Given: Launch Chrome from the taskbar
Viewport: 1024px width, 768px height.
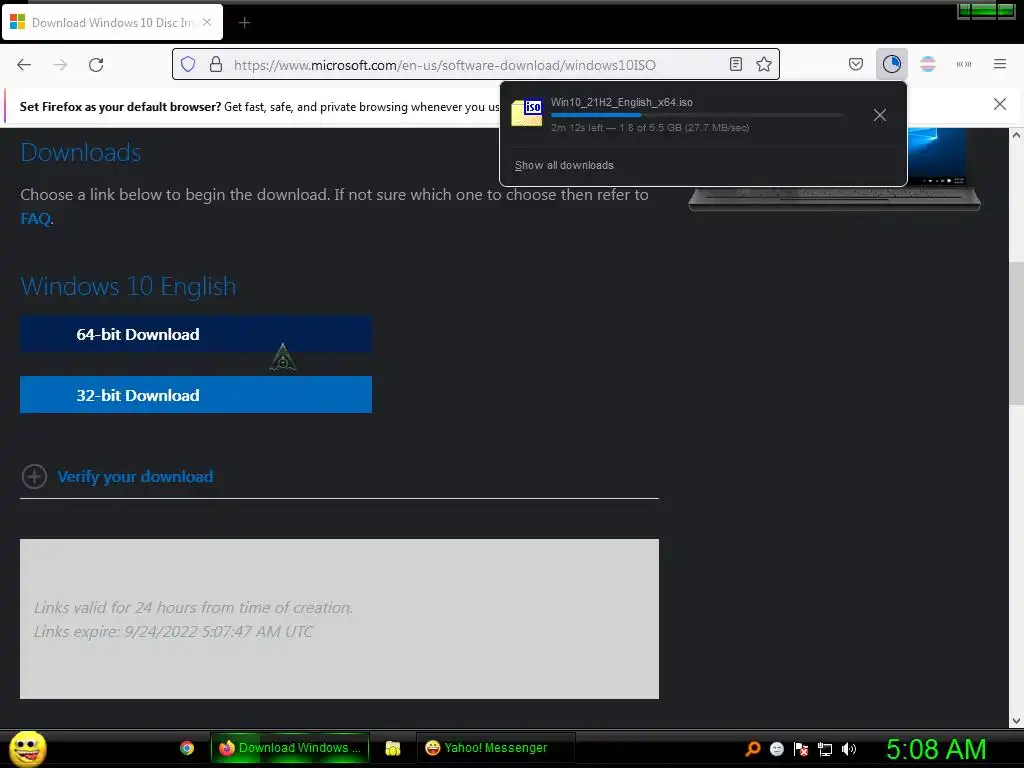Looking at the screenshot, I should pos(187,748).
